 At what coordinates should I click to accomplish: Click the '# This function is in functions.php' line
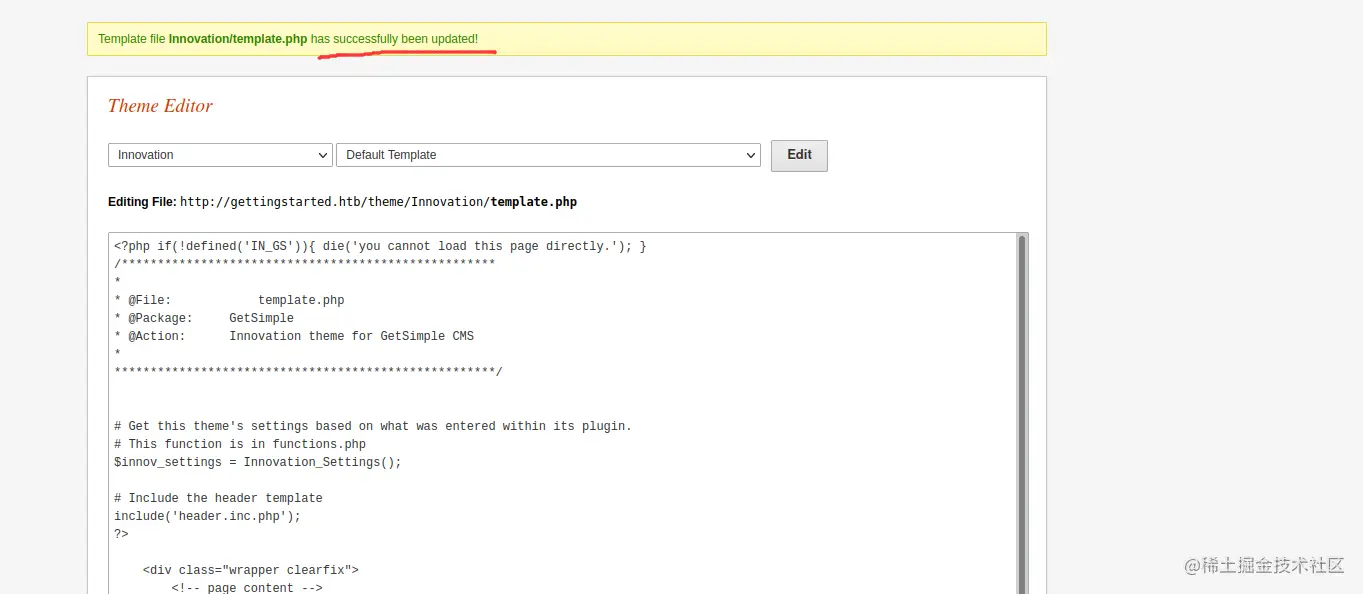240,444
